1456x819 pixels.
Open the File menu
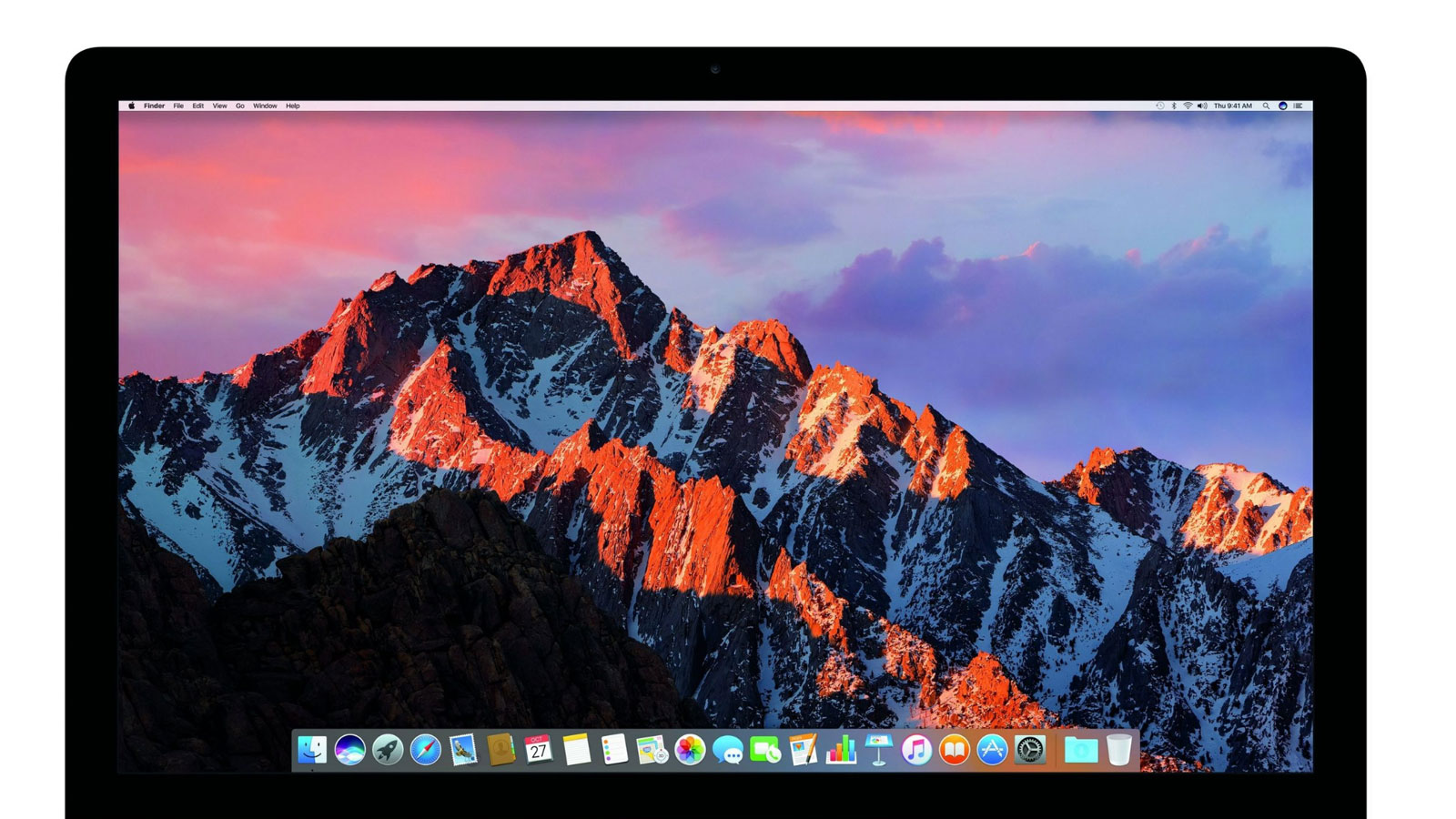(x=178, y=106)
